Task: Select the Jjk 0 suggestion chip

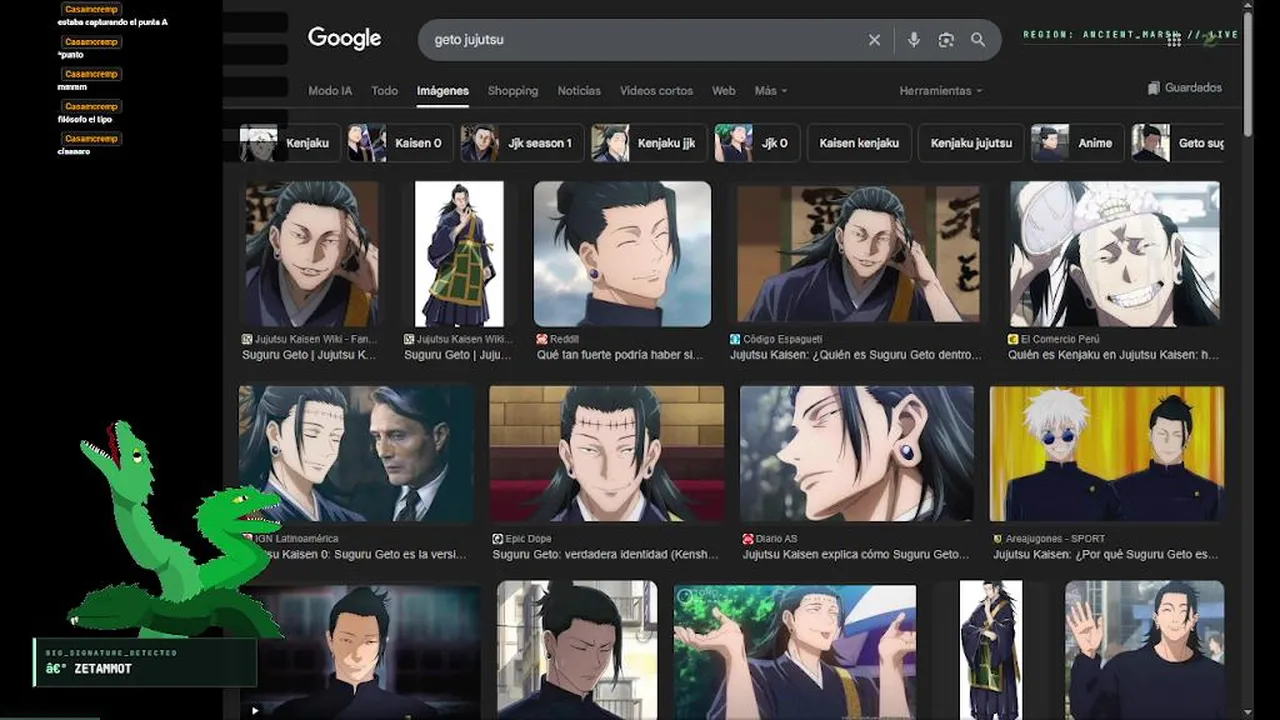Action: point(757,143)
